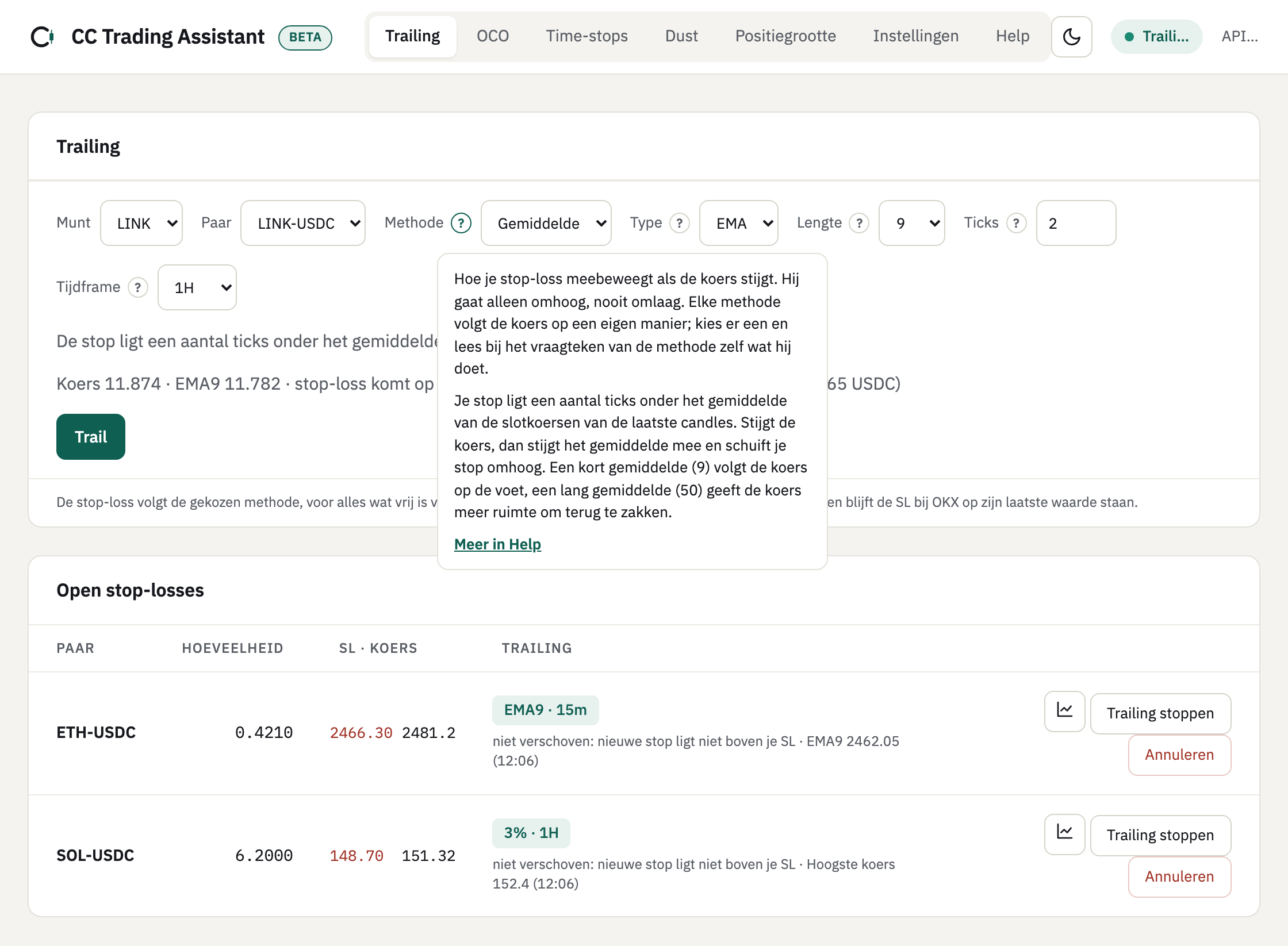Cancel the SOL-USDC stop-loss with Annuleren
The image size is (1288, 946).
tap(1179, 876)
